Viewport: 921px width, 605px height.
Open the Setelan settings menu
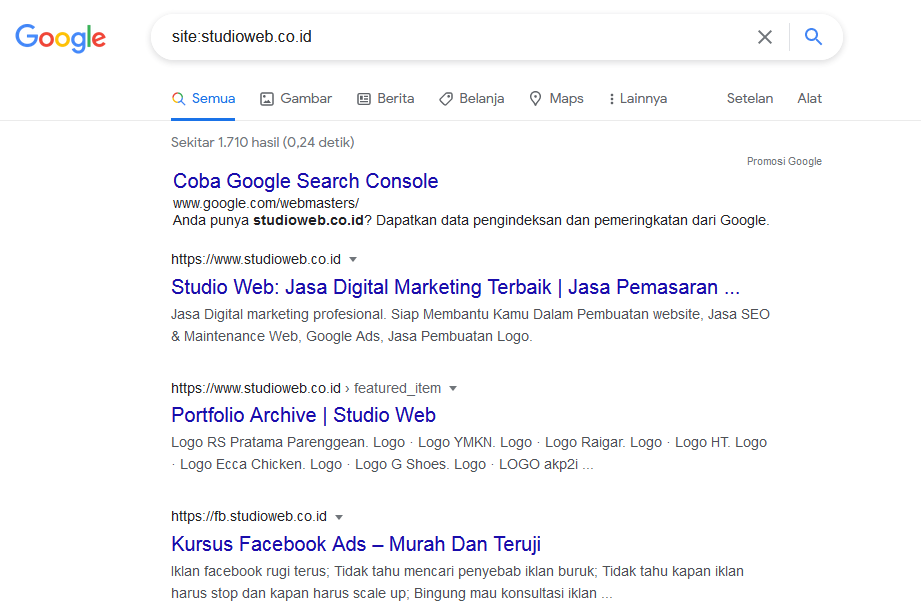tap(749, 99)
